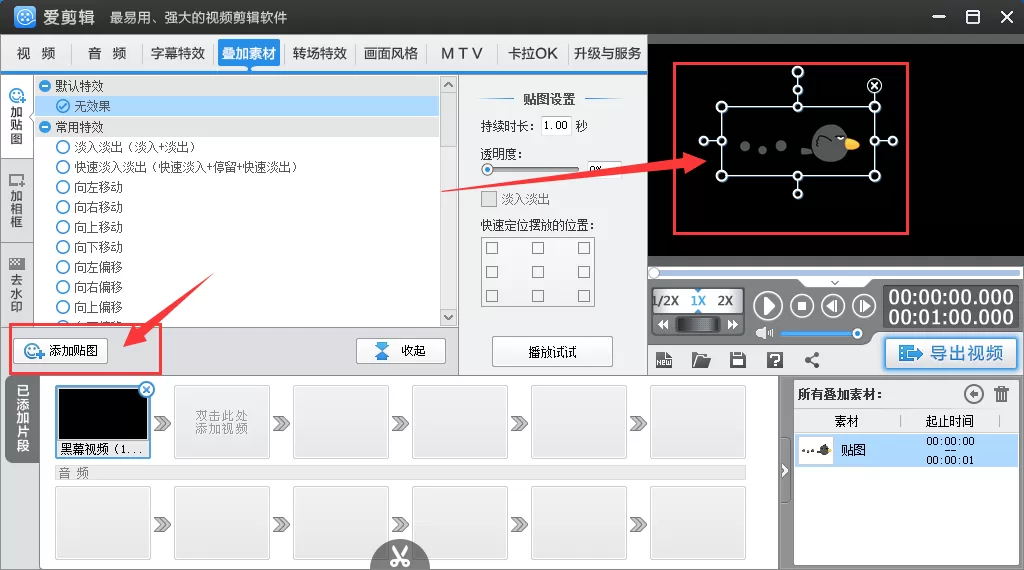Enable the 淡入淡出 checkbox
This screenshot has height=570, width=1024.
(x=488, y=199)
